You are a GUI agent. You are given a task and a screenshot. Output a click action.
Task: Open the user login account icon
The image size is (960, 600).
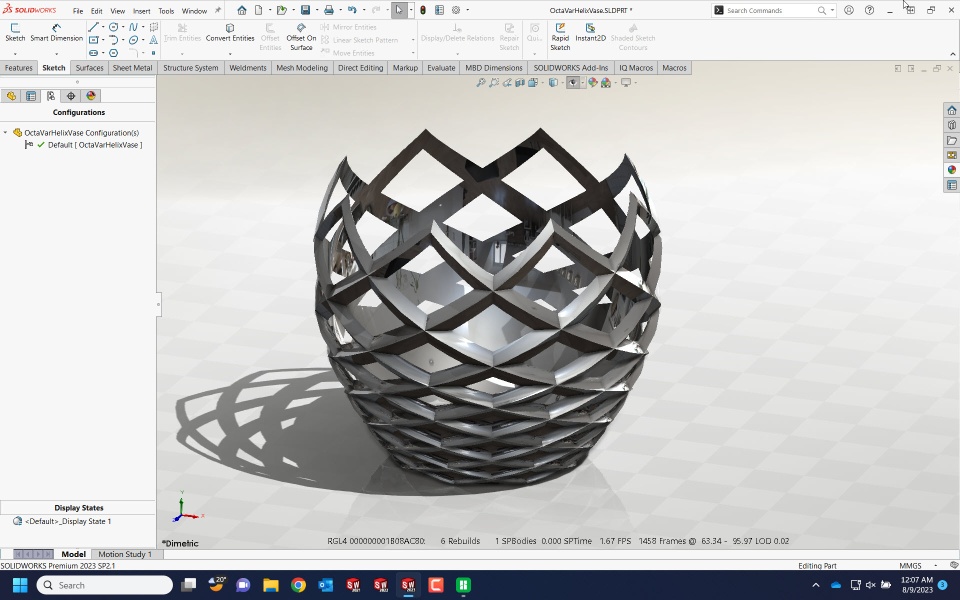(x=849, y=10)
